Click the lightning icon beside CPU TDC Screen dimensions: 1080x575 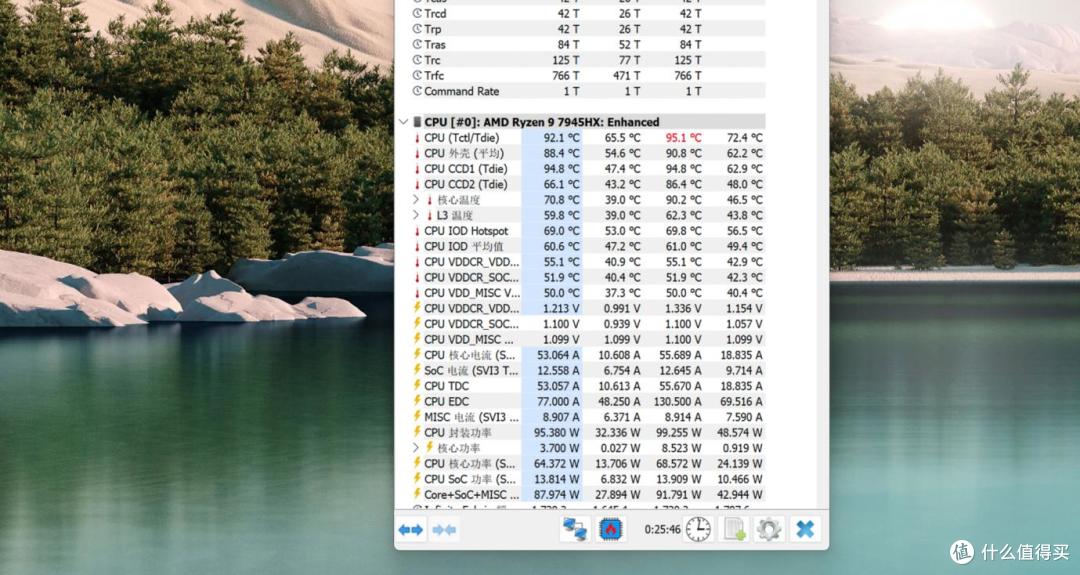(x=417, y=386)
